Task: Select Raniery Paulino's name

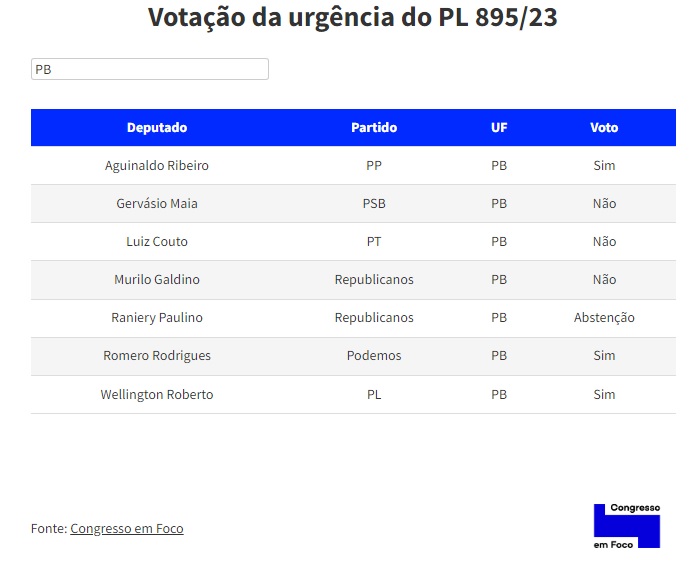Action: [x=157, y=317]
